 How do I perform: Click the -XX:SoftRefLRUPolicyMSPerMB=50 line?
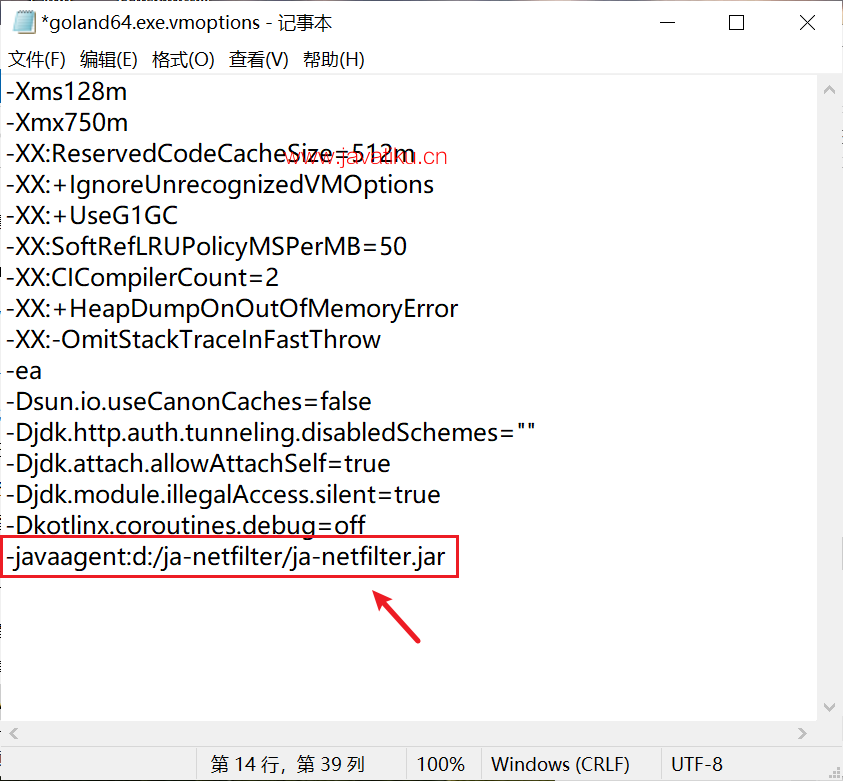click(x=206, y=247)
